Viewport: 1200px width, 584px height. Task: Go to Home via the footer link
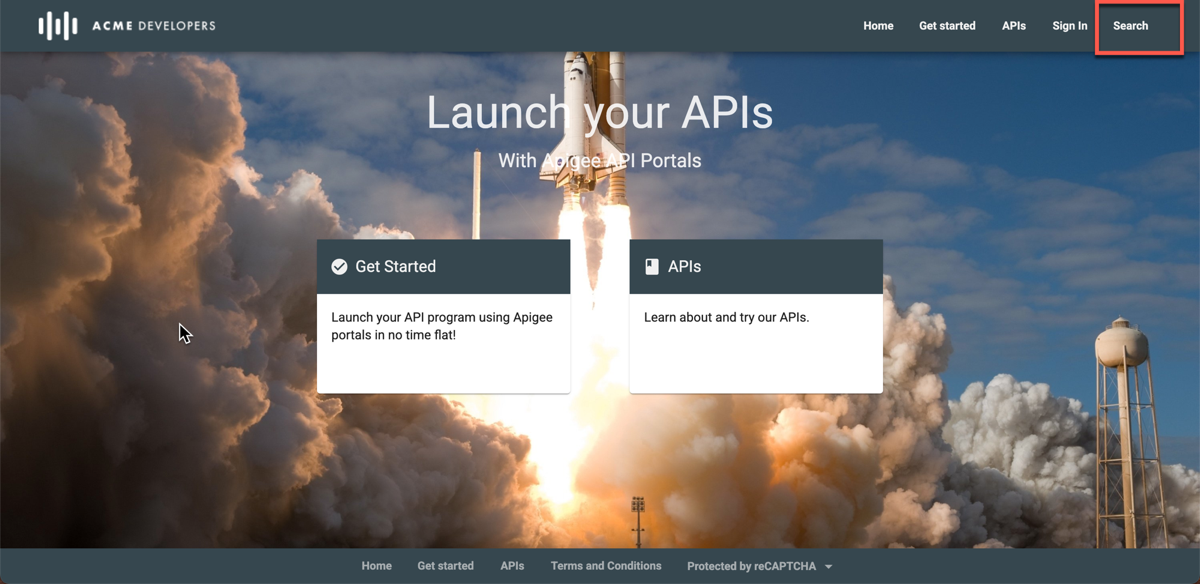tap(376, 566)
